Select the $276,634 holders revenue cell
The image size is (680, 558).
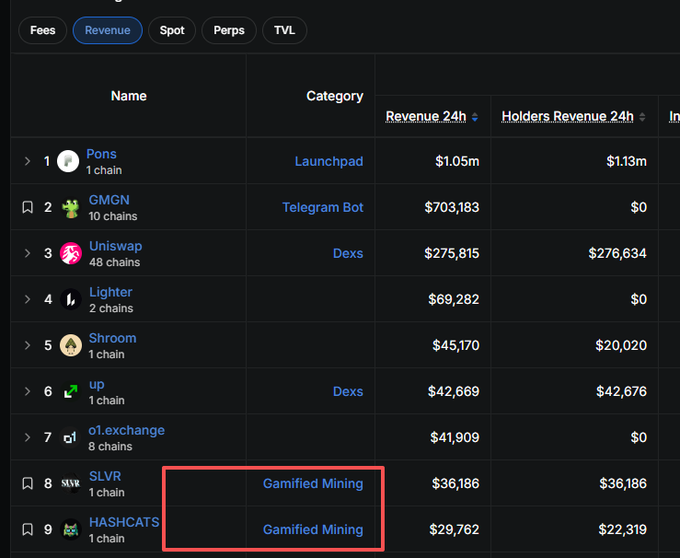pos(617,253)
